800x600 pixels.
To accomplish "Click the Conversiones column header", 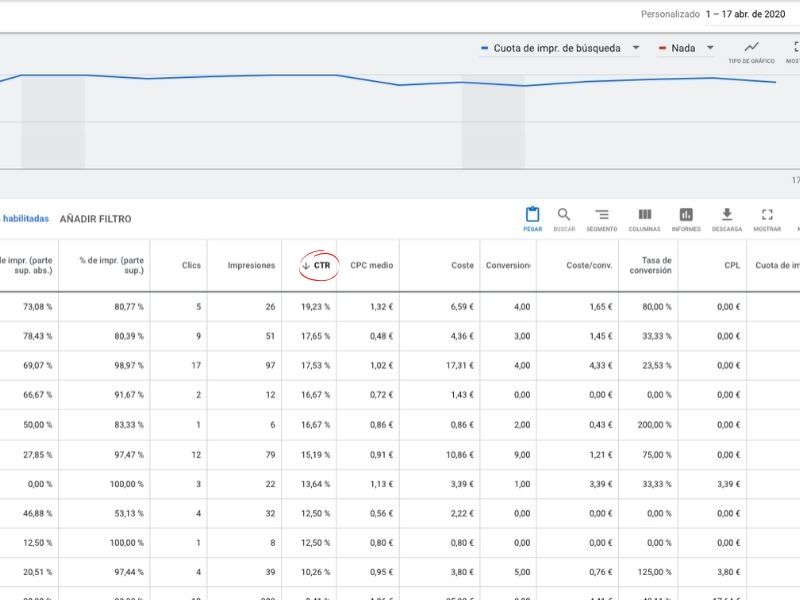I will coord(508,265).
